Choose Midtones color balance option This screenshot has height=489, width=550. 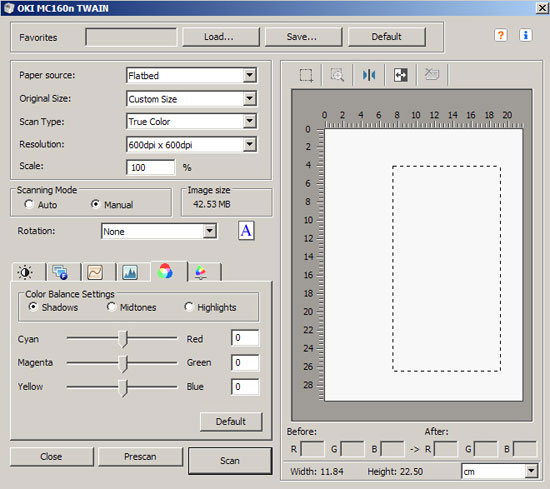tap(111, 307)
